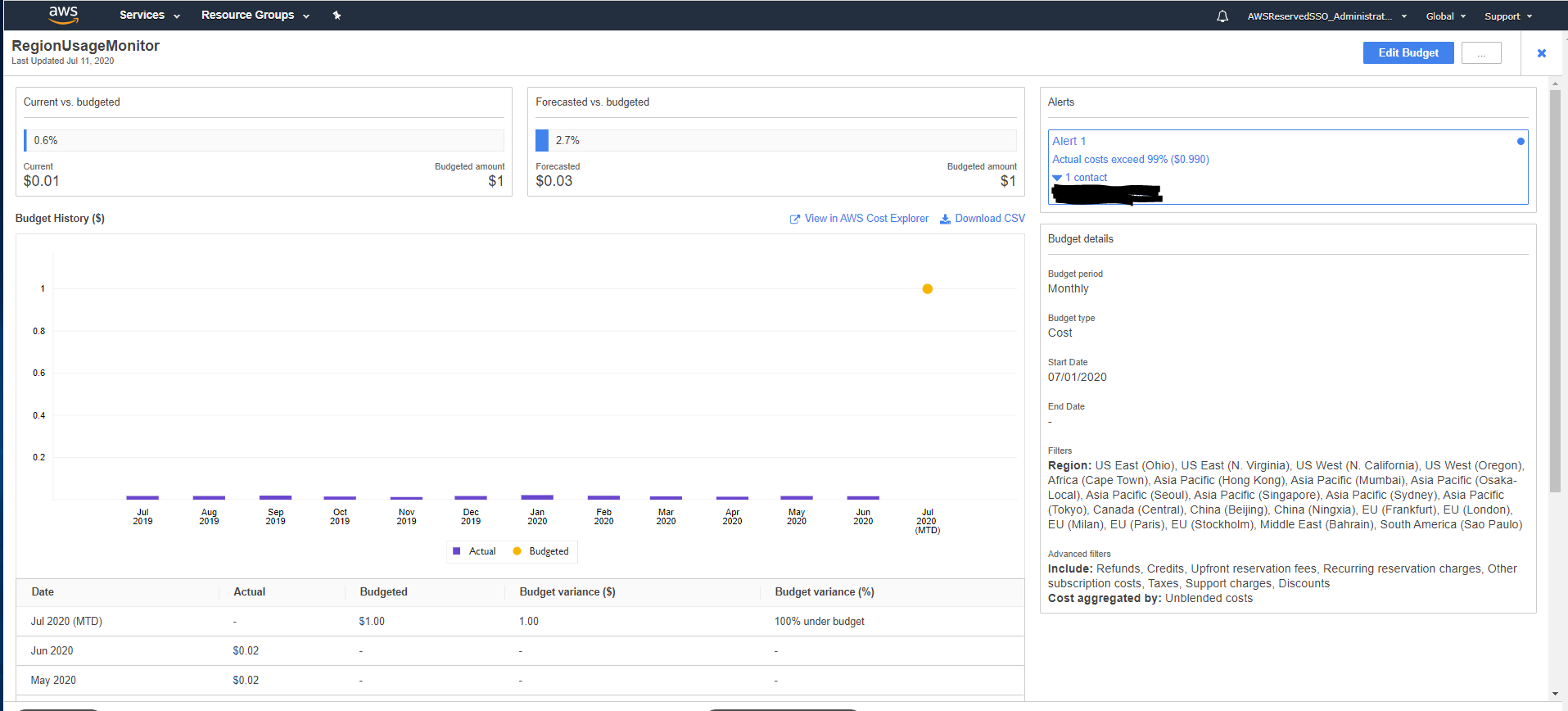The width and height of the screenshot is (1568, 711).
Task: Close the budget detail panel with X
Action: click(1541, 53)
